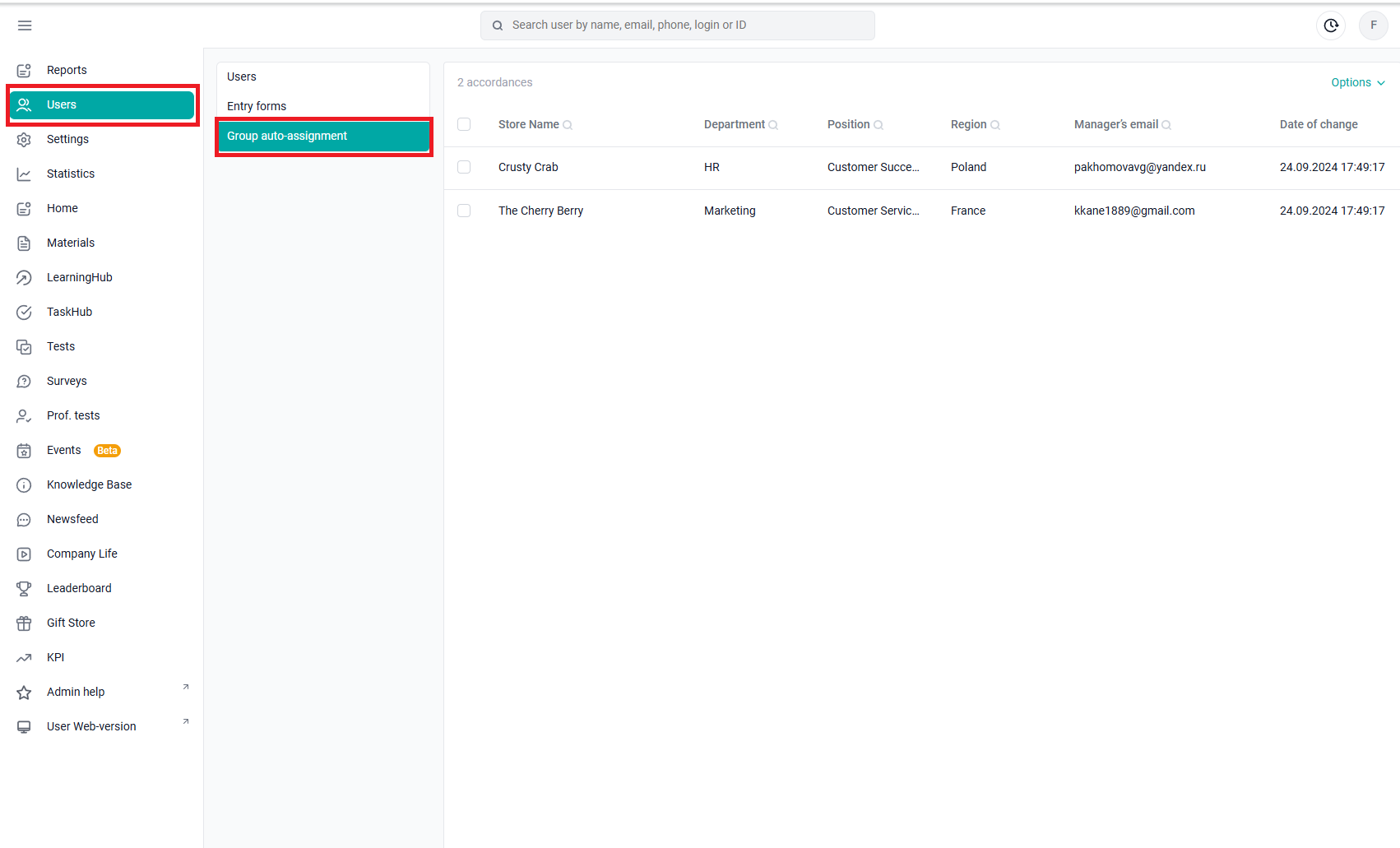Click search icon beside Region column
Viewport: 1400px width, 848px height.
pos(995,125)
